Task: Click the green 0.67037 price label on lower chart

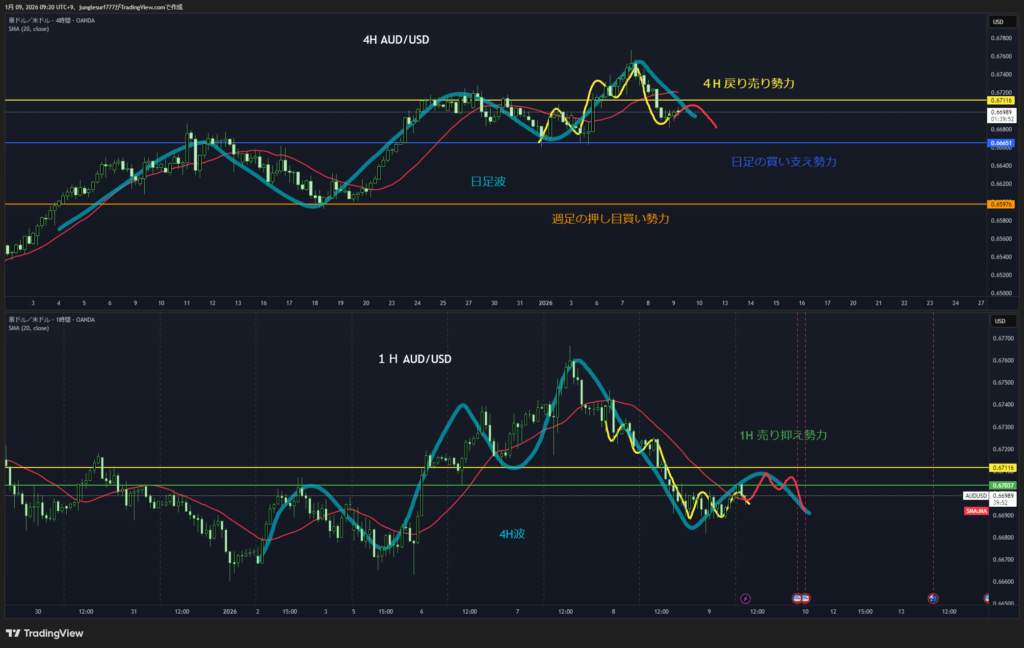Action: pyautogui.click(x=1001, y=485)
